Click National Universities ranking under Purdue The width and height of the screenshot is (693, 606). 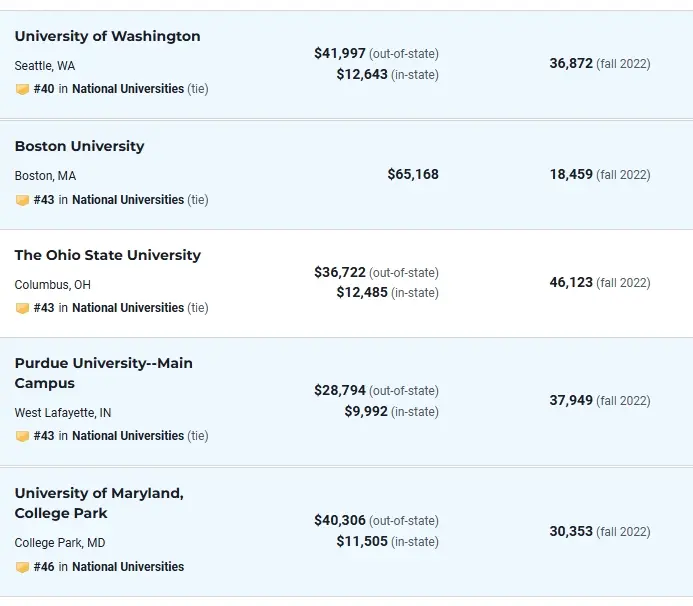pos(128,436)
